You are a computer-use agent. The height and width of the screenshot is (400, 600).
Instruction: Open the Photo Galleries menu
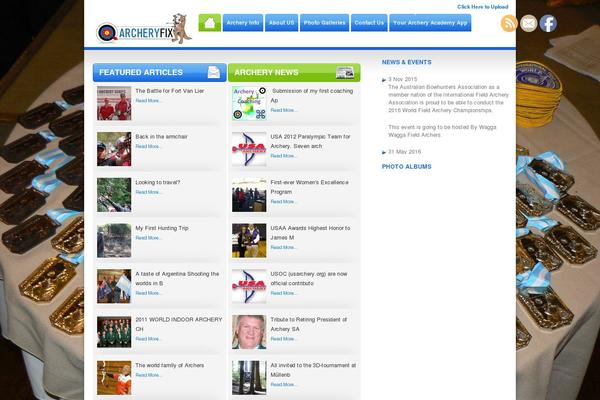coord(324,23)
